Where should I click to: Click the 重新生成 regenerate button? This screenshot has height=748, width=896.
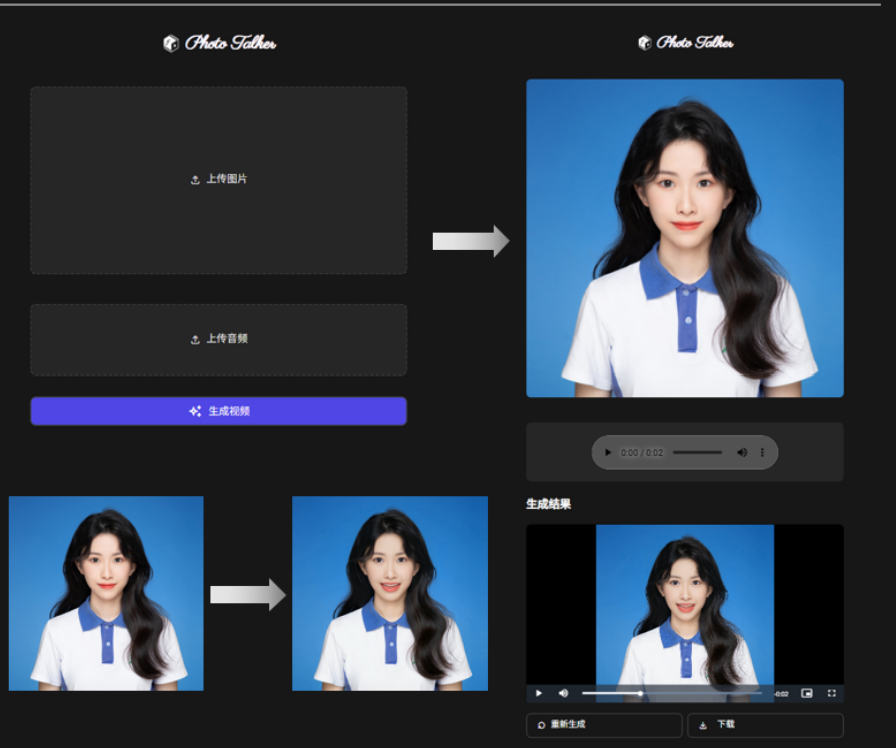tap(604, 725)
